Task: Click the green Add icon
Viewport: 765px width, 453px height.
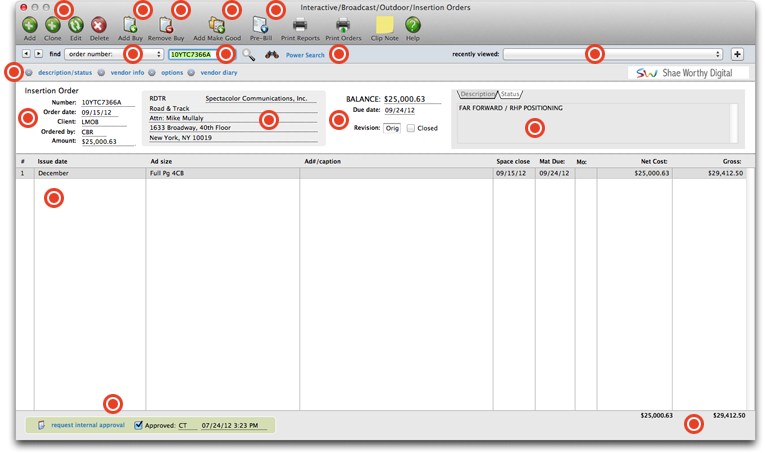Action: (29, 24)
